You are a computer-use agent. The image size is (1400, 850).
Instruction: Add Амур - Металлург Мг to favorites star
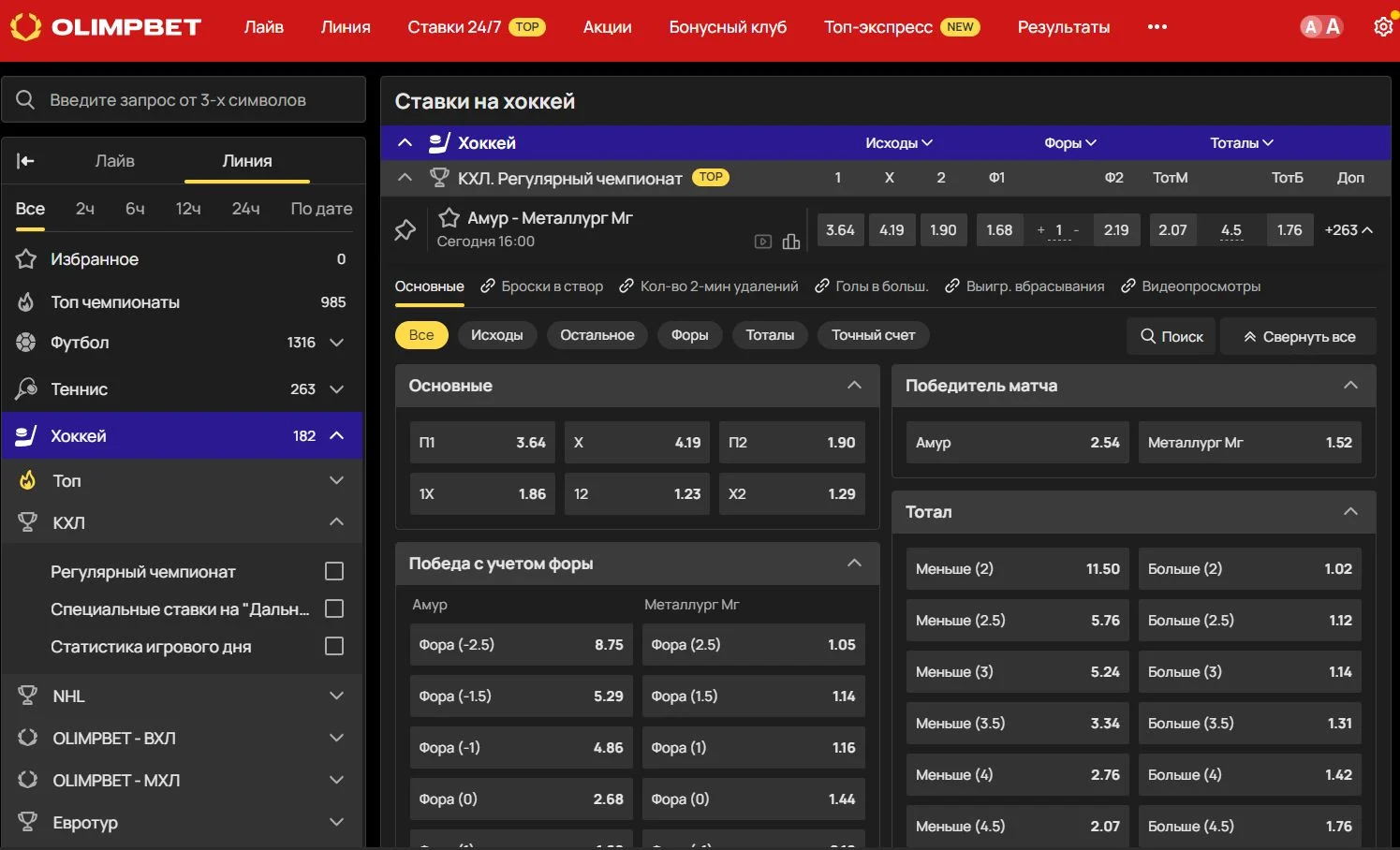(x=449, y=218)
